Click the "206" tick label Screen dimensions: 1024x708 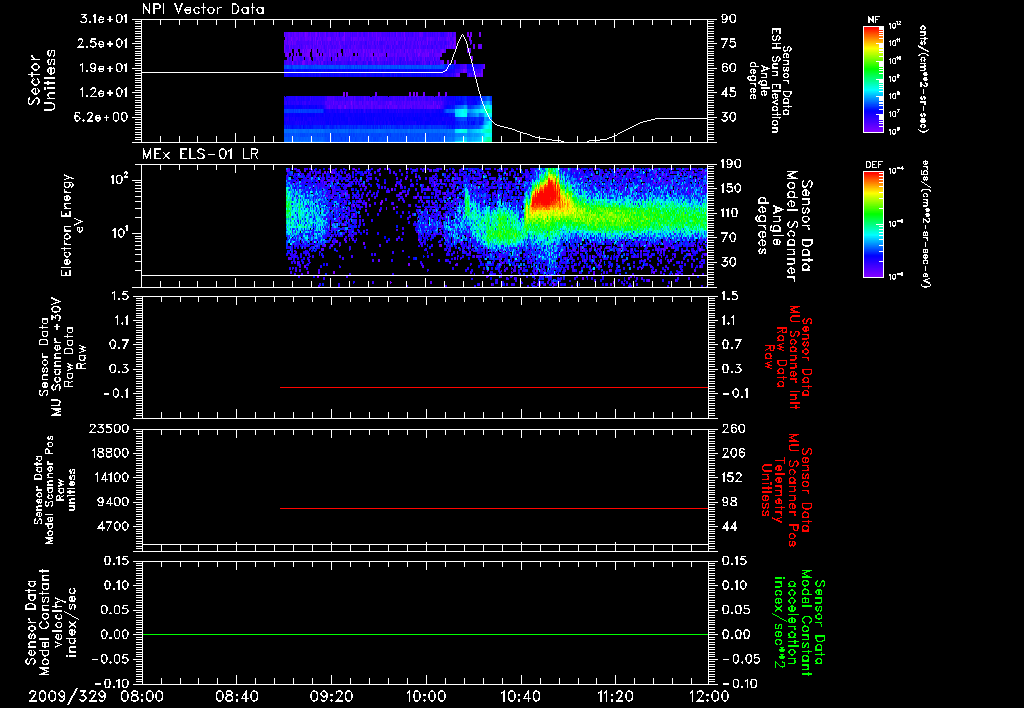(732, 453)
